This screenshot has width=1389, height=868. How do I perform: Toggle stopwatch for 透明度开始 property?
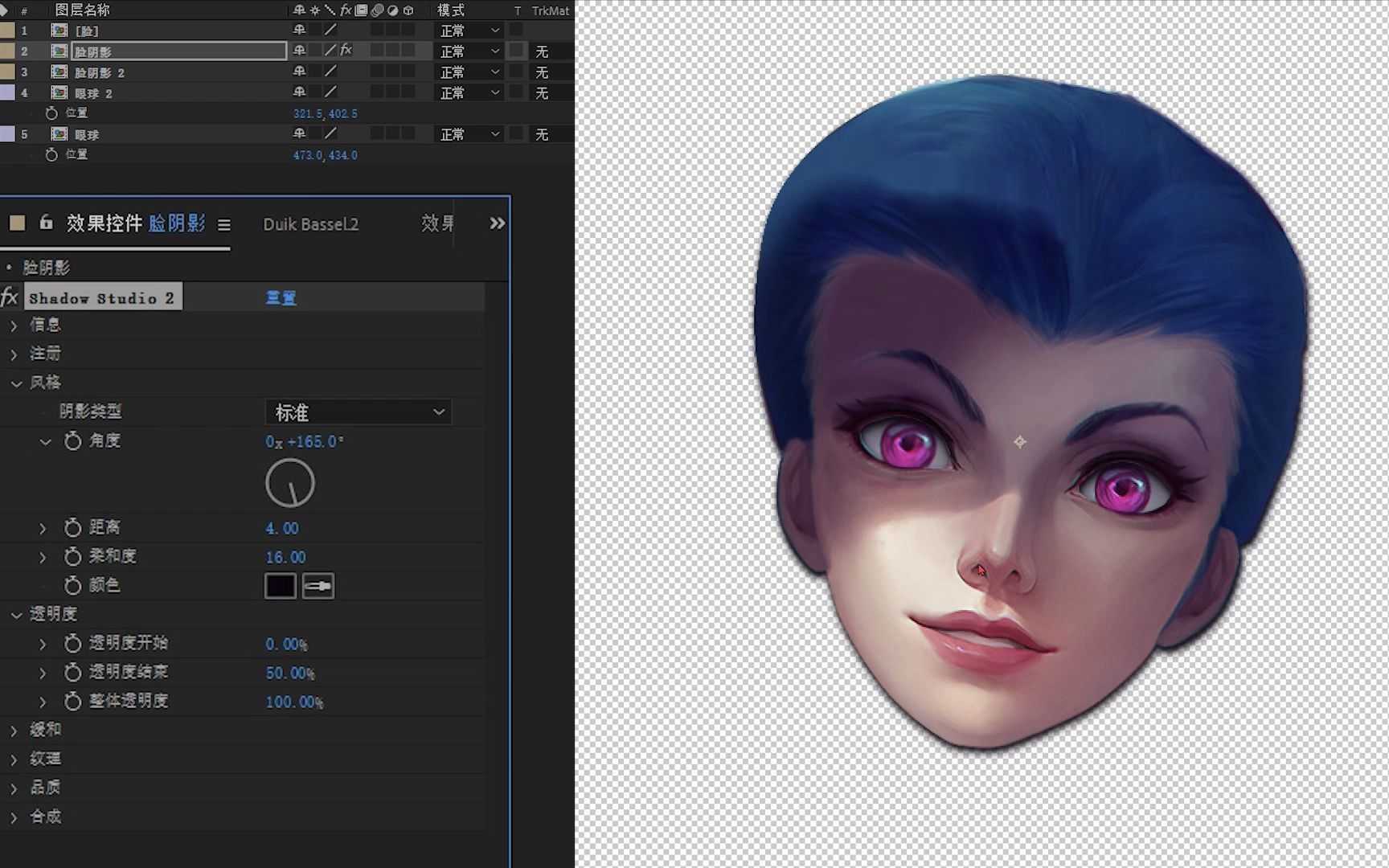coord(73,643)
